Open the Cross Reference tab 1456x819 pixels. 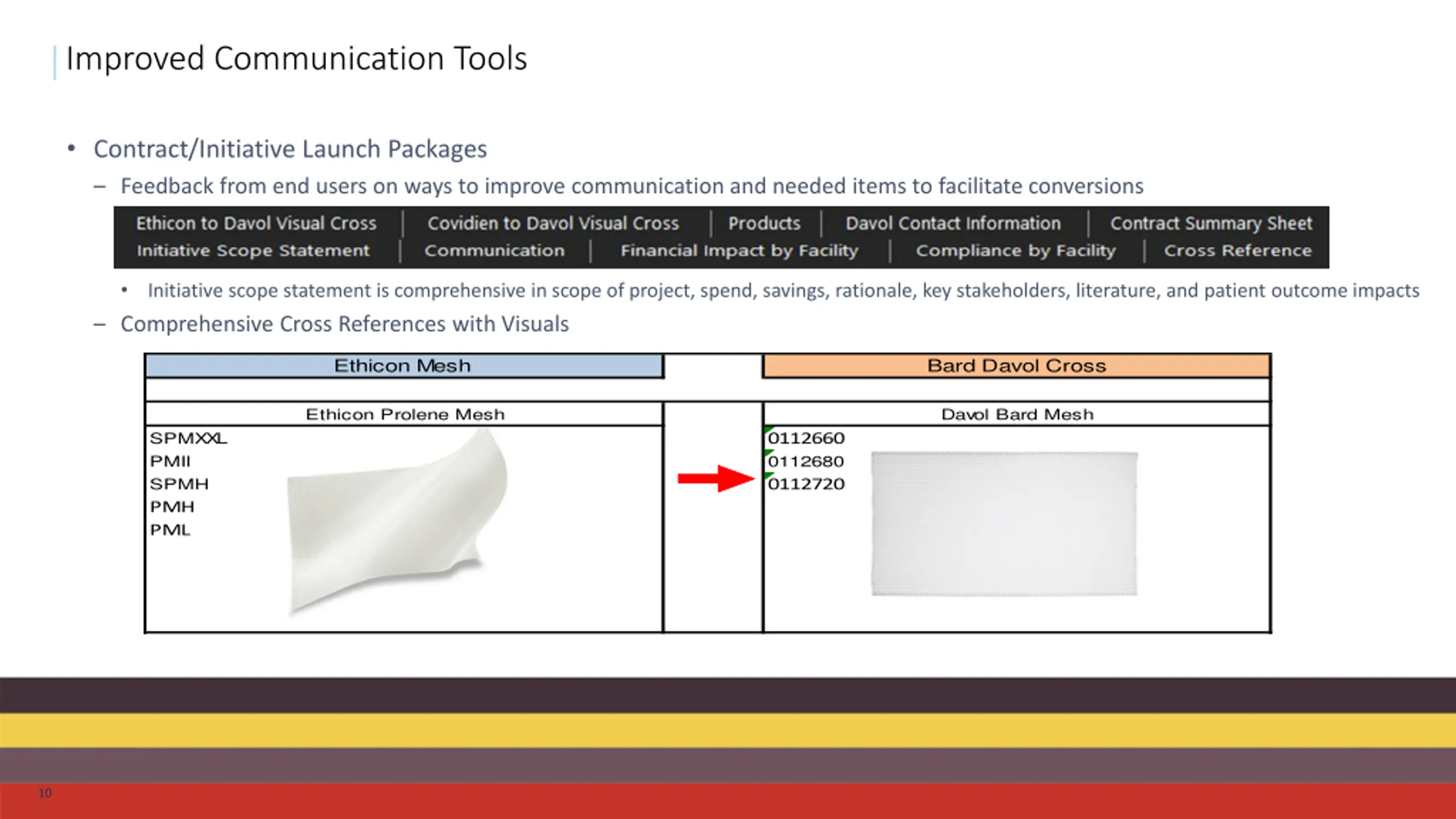pos(1238,250)
